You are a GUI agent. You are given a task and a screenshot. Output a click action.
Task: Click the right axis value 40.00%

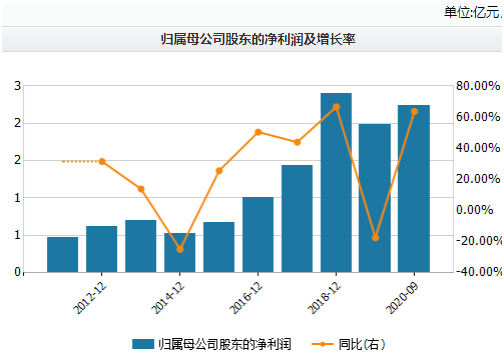point(478,148)
